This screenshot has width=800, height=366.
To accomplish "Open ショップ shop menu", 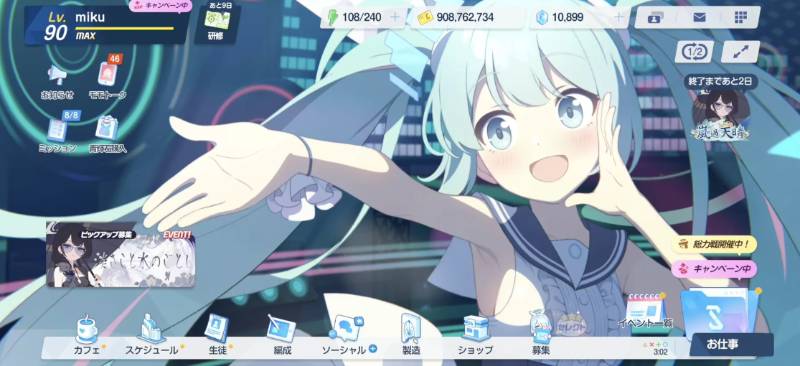I will click(x=475, y=335).
